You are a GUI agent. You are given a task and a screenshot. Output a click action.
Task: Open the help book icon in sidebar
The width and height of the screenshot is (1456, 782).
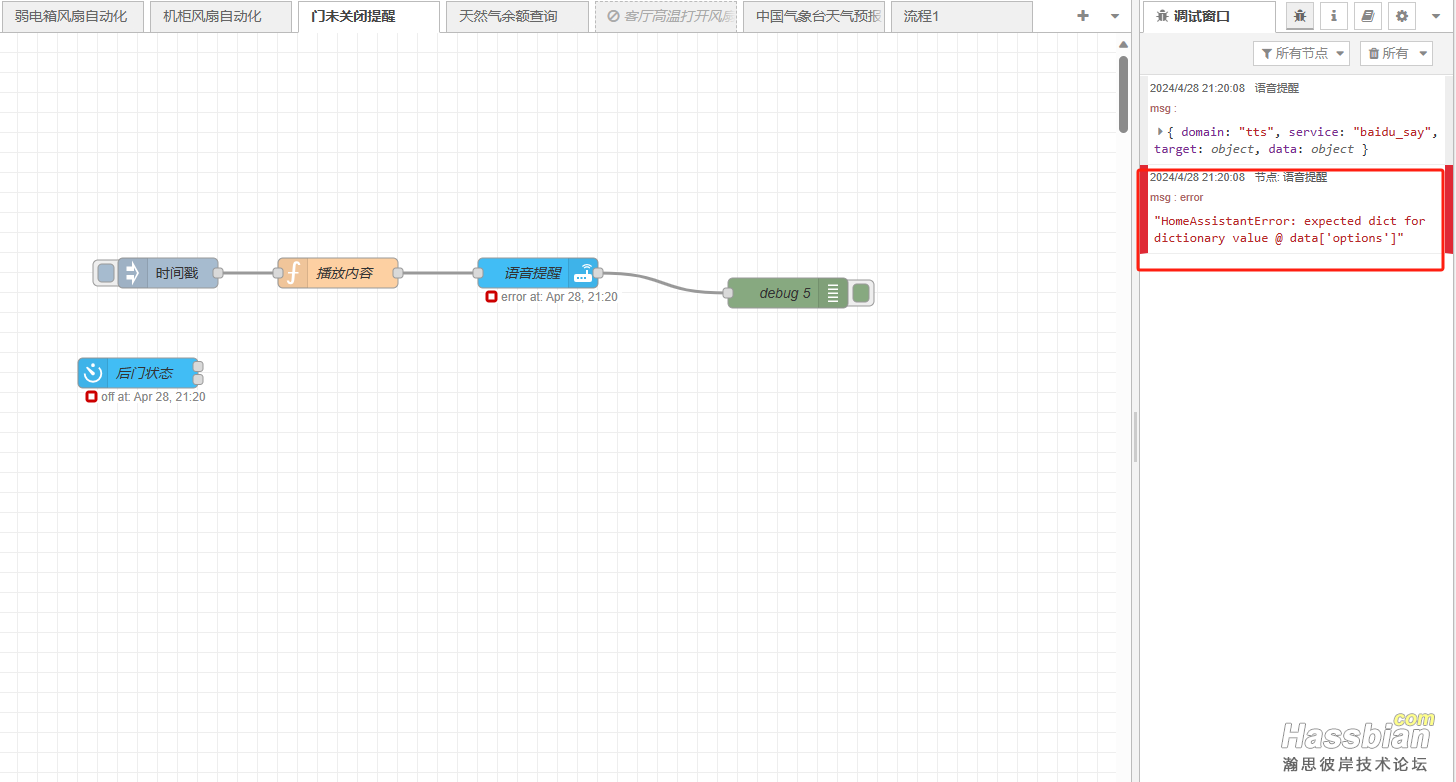point(1367,16)
